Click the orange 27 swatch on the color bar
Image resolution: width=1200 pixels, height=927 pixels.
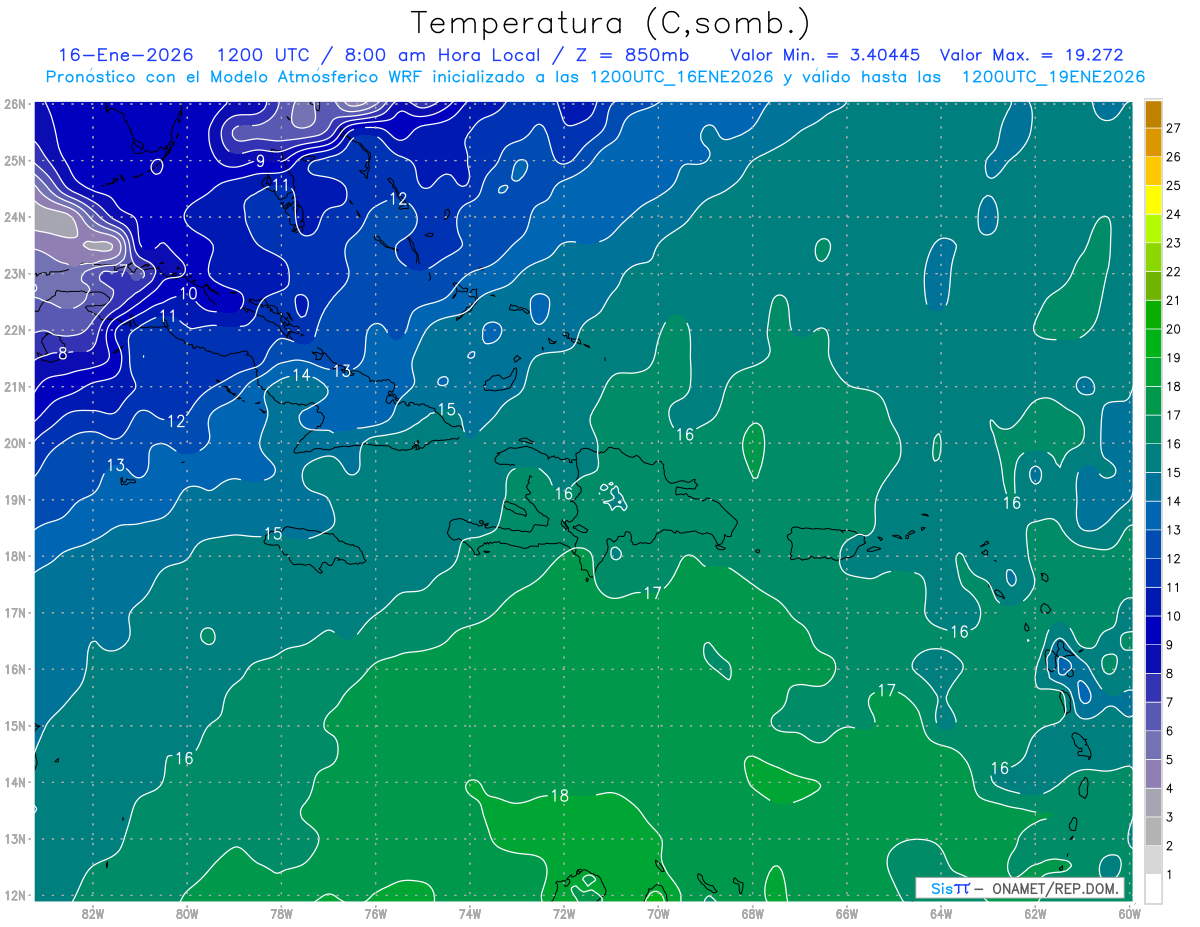[x=1153, y=115]
